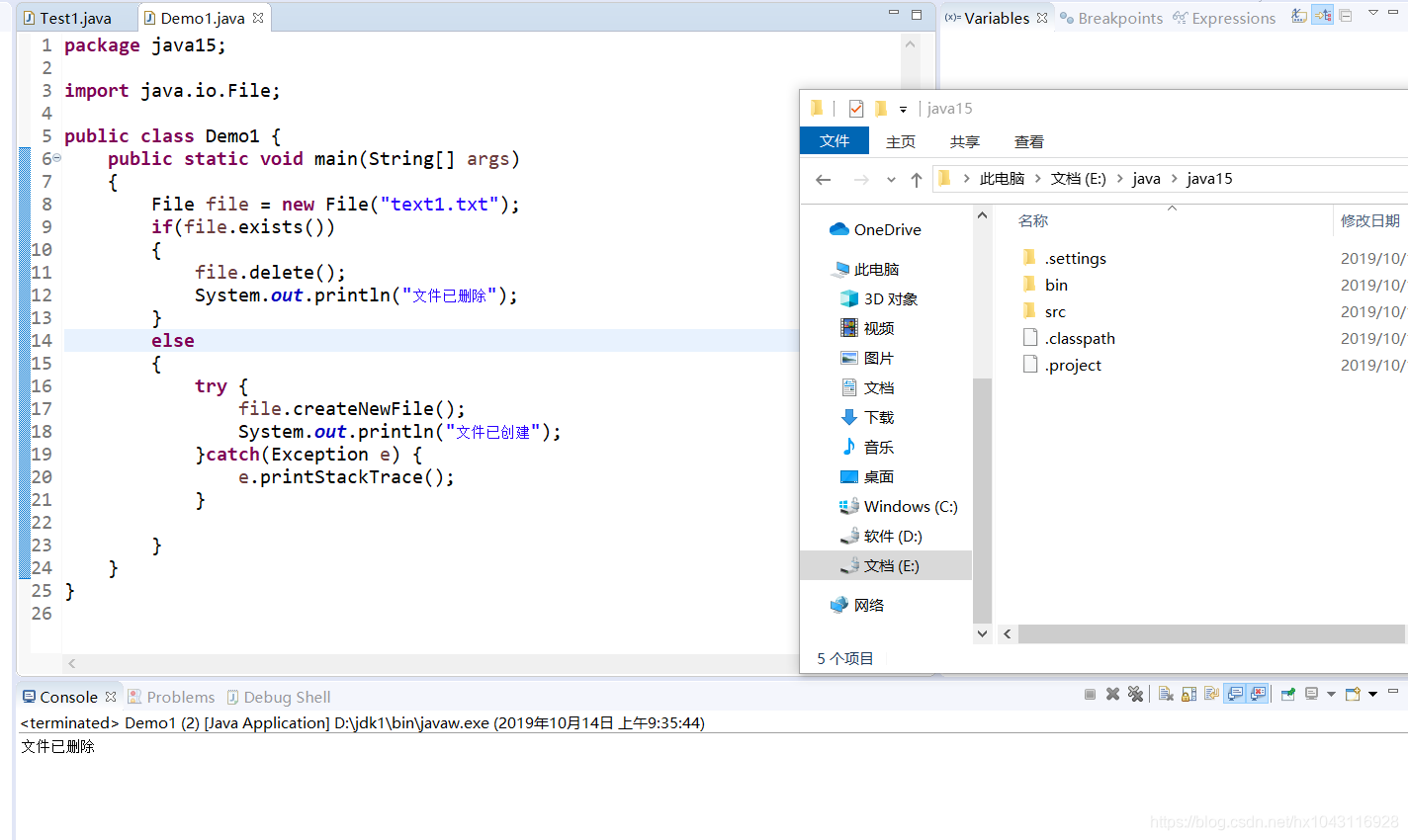The width and height of the screenshot is (1408, 840).
Task: Select 图片 in the navigation pane
Action: coord(867,358)
